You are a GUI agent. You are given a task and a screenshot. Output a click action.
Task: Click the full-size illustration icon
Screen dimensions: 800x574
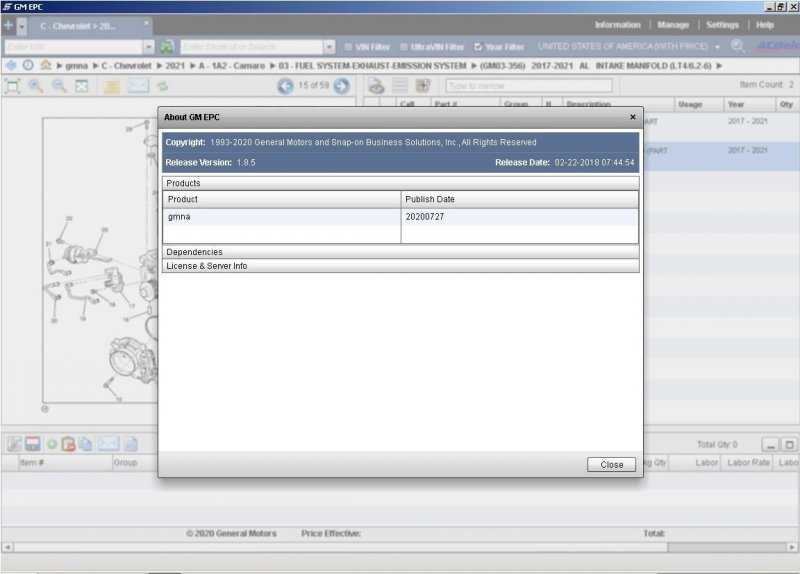[82, 86]
